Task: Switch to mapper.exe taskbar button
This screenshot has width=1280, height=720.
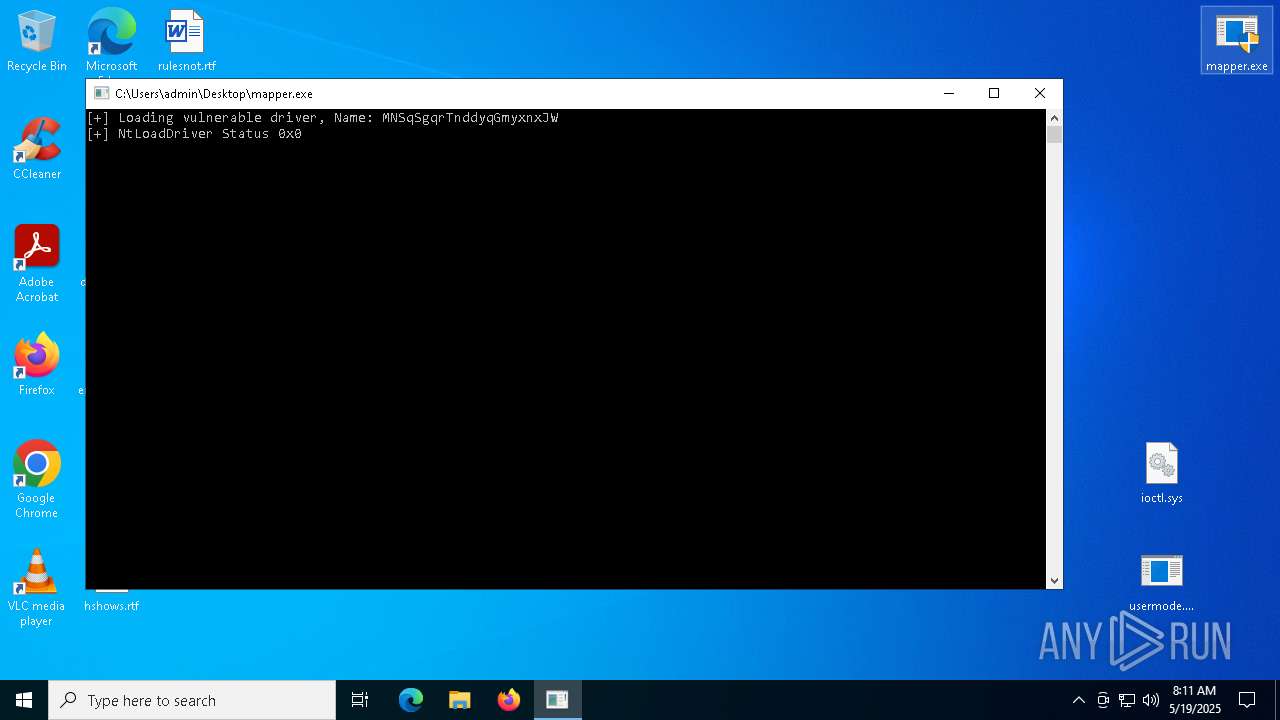Action: pos(557,700)
